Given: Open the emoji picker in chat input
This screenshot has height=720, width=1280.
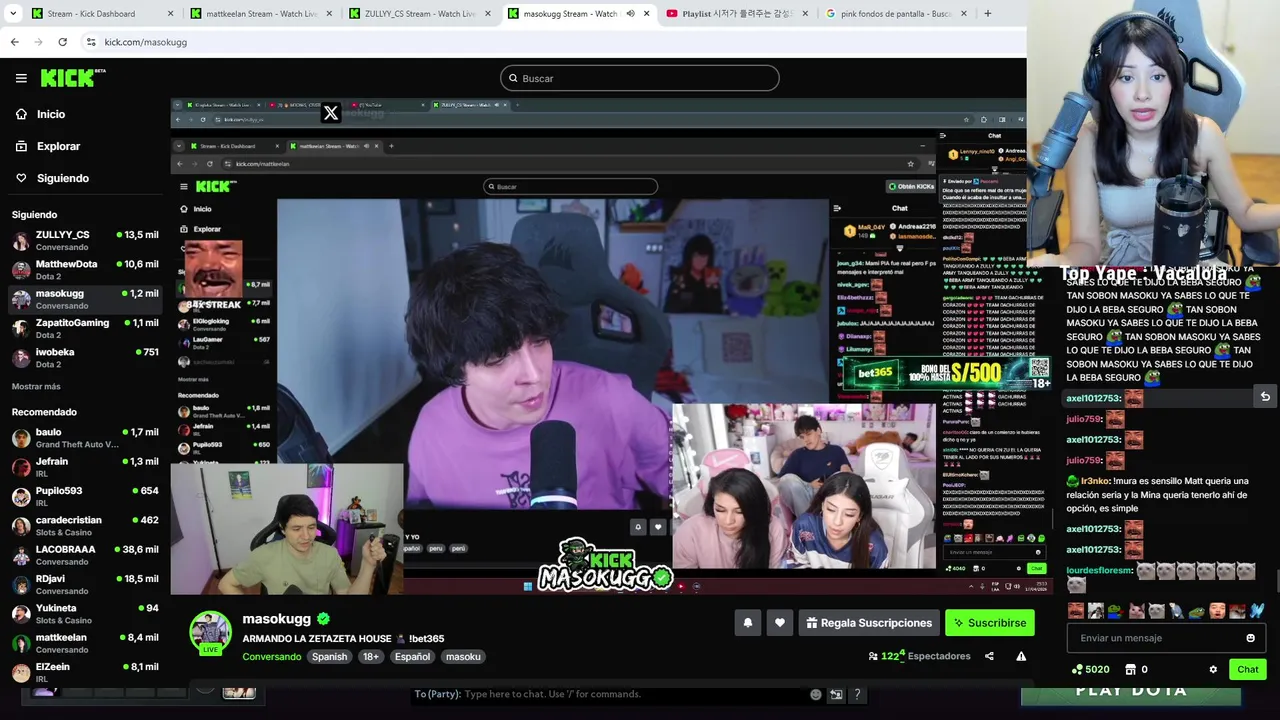Looking at the screenshot, I should coord(1250,638).
